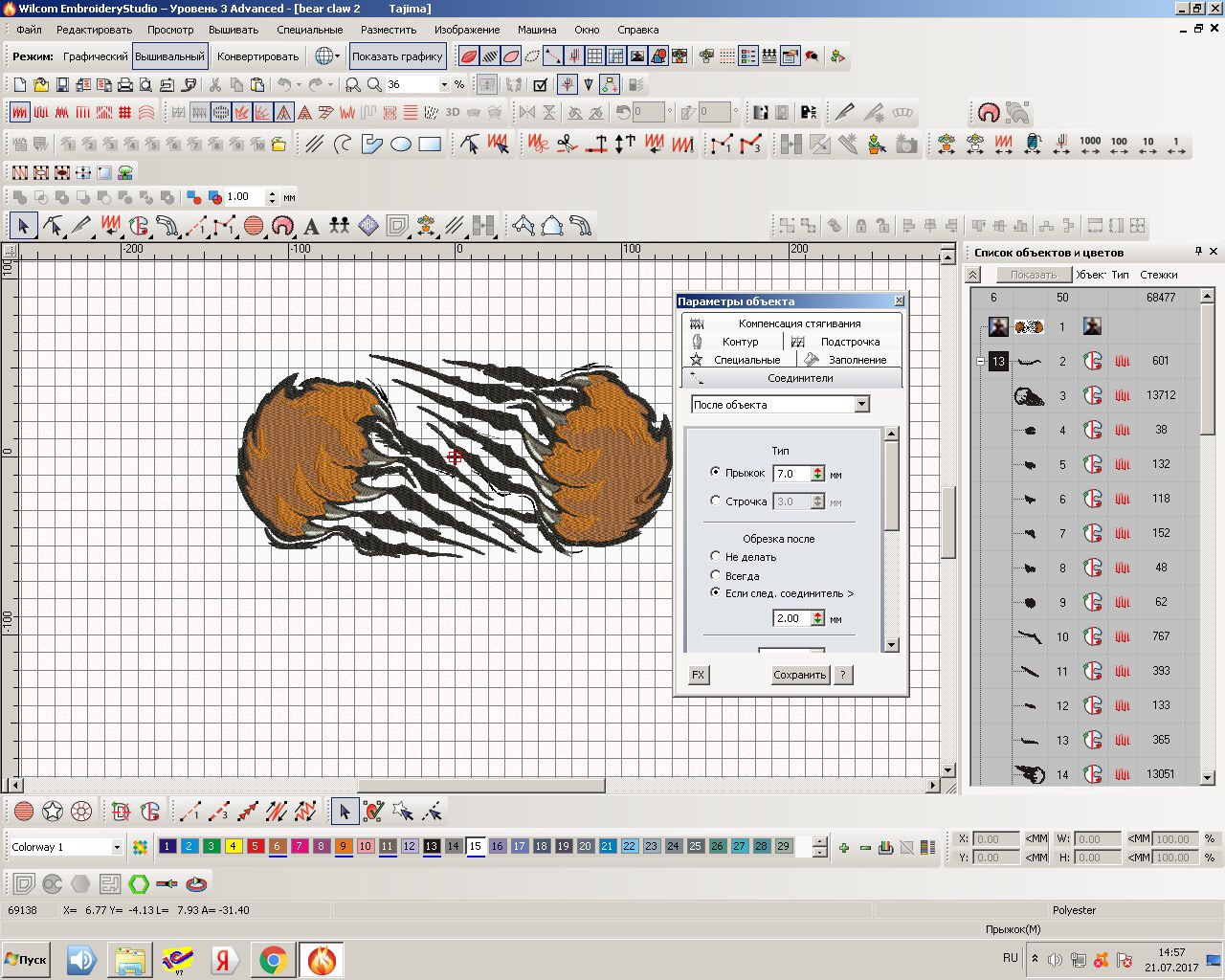
Task: Select 'Всегда' trim option
Action: pyautogui.click(x=716, y=575)
